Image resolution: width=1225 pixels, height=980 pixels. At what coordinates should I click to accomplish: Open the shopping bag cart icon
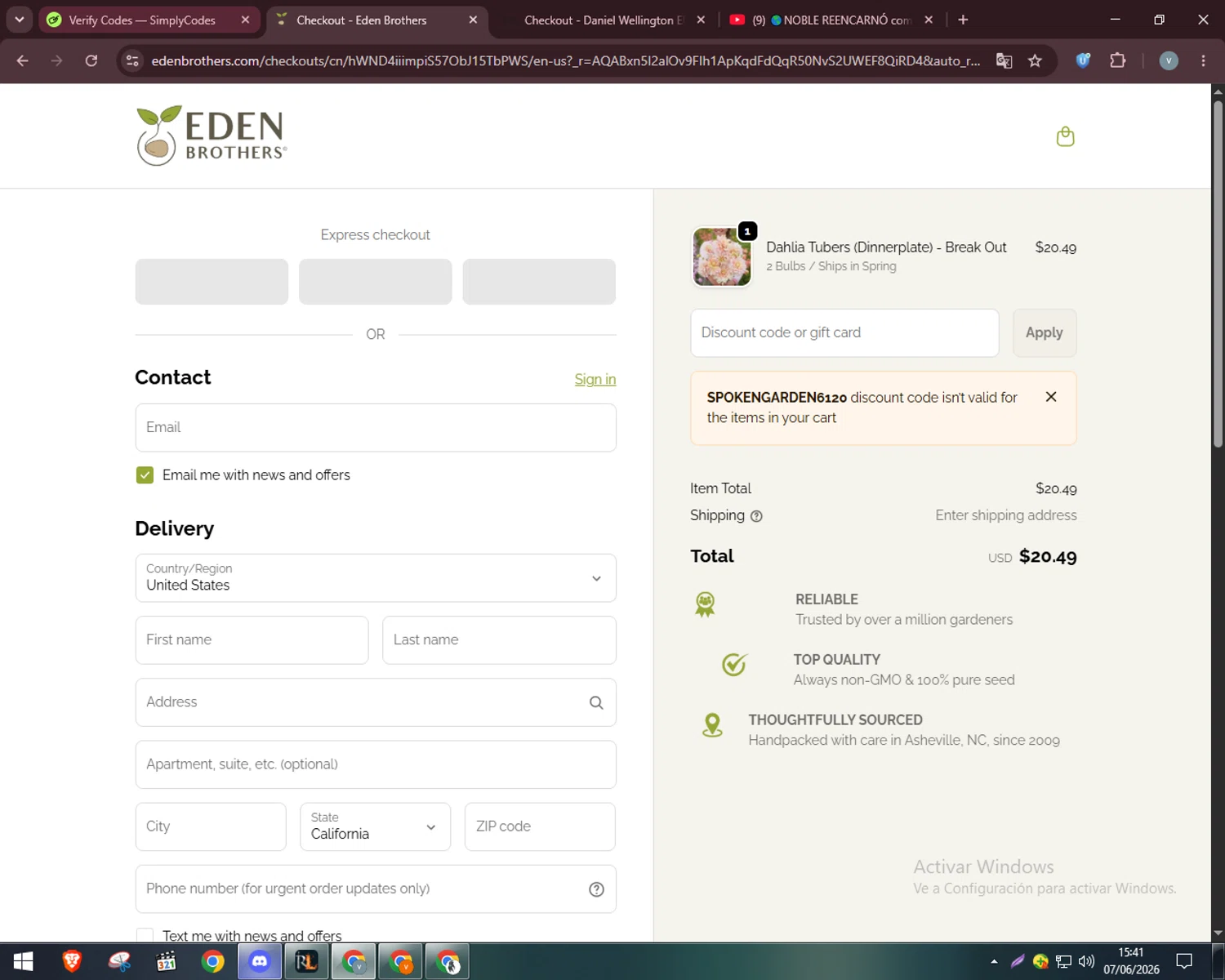click(x=1065, y=136)
